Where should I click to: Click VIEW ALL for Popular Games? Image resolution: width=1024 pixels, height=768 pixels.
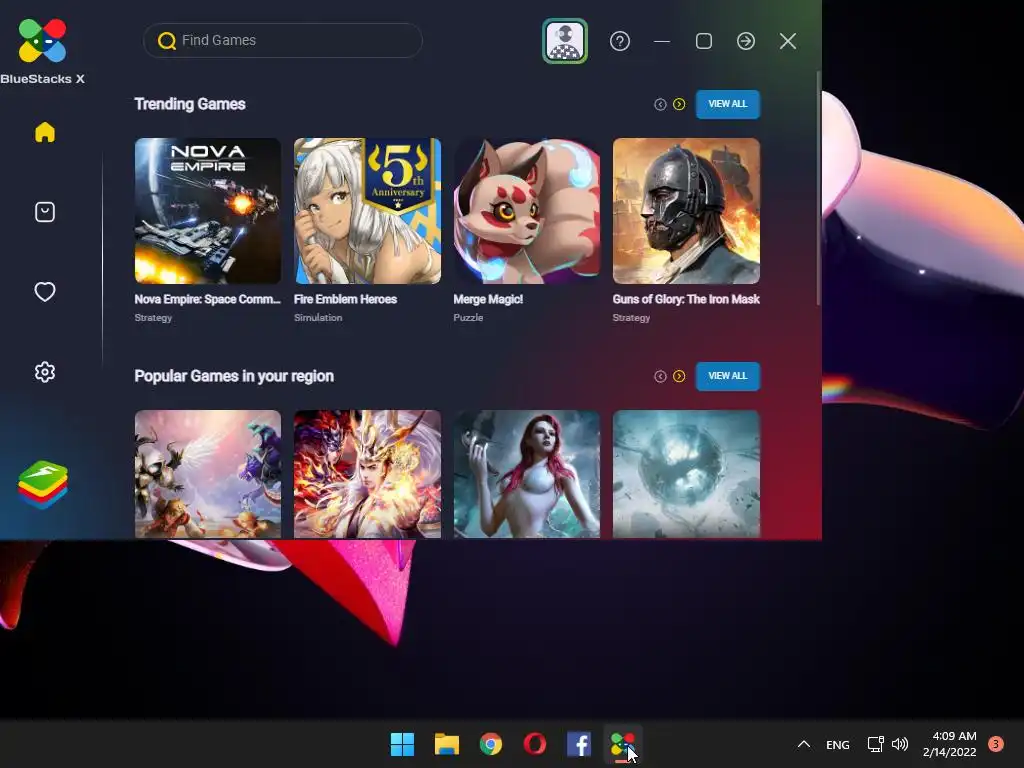pos(728,376)
